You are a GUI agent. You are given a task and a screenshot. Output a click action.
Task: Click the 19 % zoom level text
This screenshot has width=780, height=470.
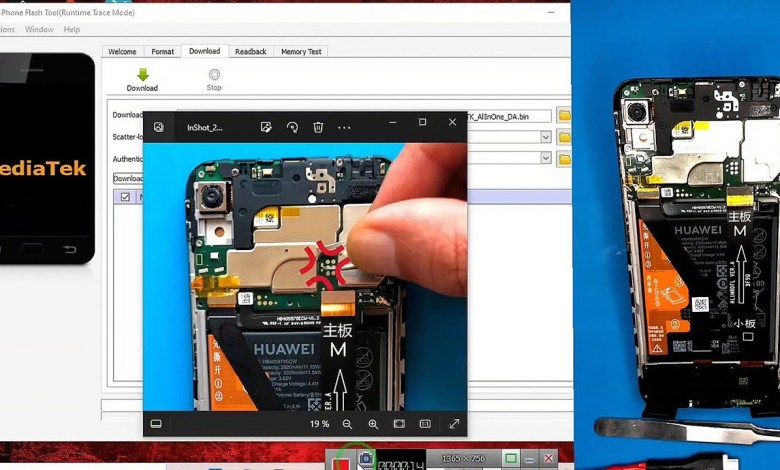pyautogui.click(x=319, y=424)
